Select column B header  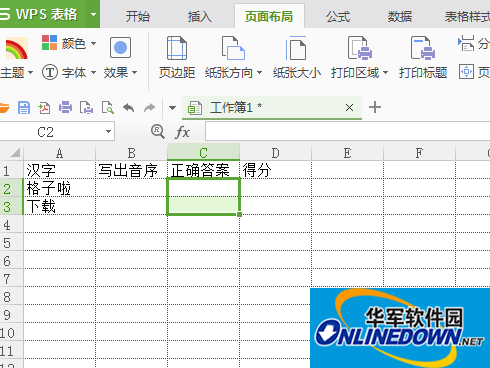tap(131, 153)
